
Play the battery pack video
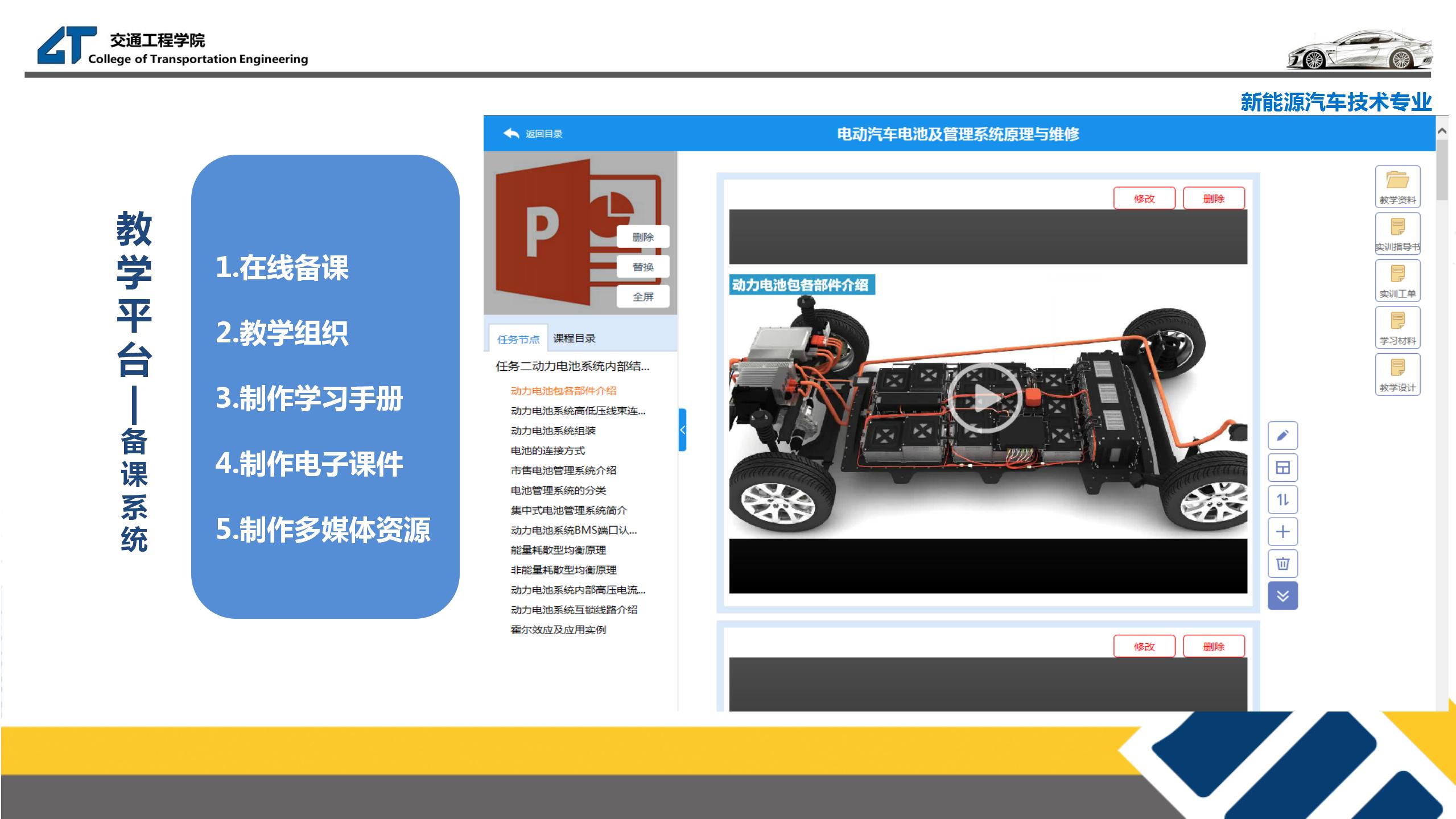[984, 399]
